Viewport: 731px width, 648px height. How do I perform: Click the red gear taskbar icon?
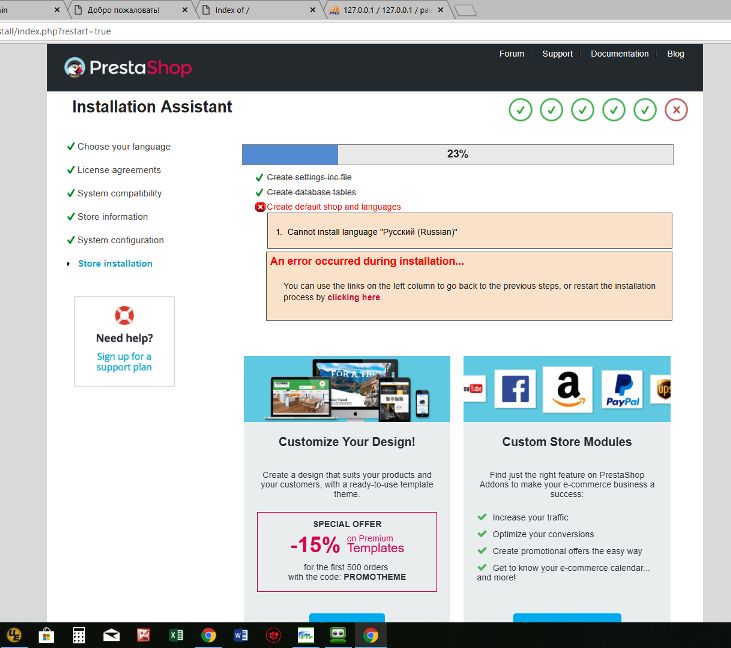click(x=273, y=635)
